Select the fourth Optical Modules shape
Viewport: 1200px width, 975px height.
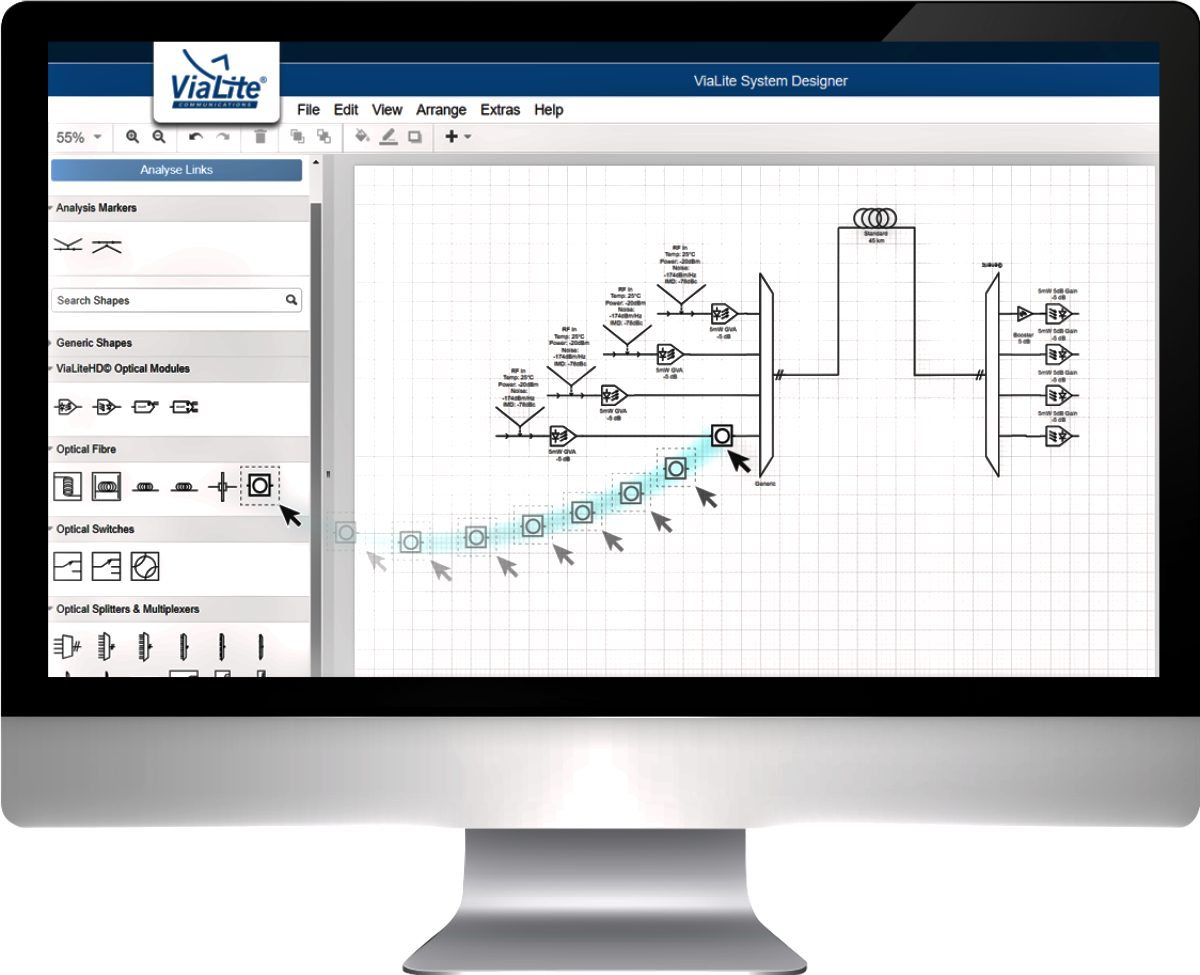(184, 407)
